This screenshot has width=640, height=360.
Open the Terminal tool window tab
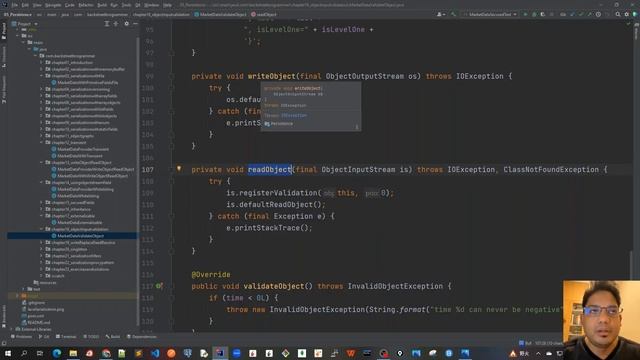[66, 337]
